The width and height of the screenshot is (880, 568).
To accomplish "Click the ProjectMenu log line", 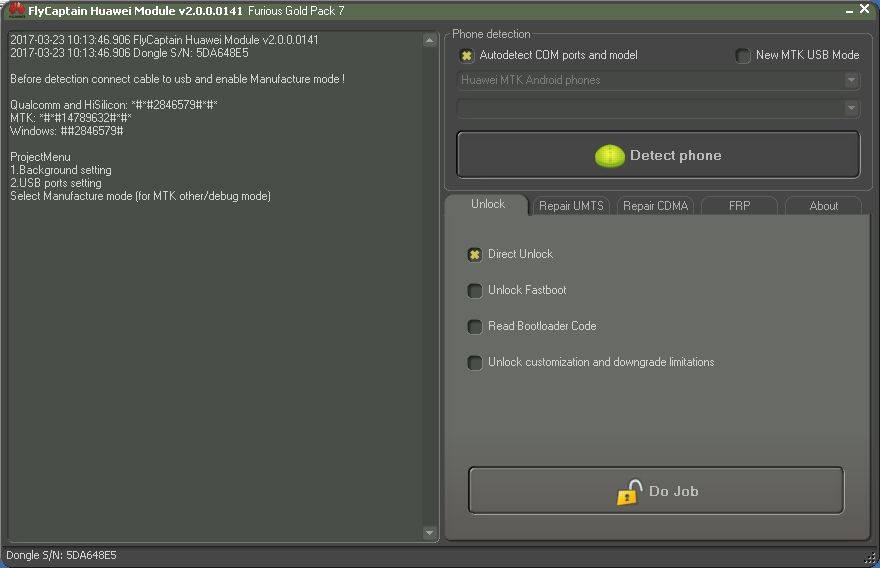I will (x=40, y=157).
